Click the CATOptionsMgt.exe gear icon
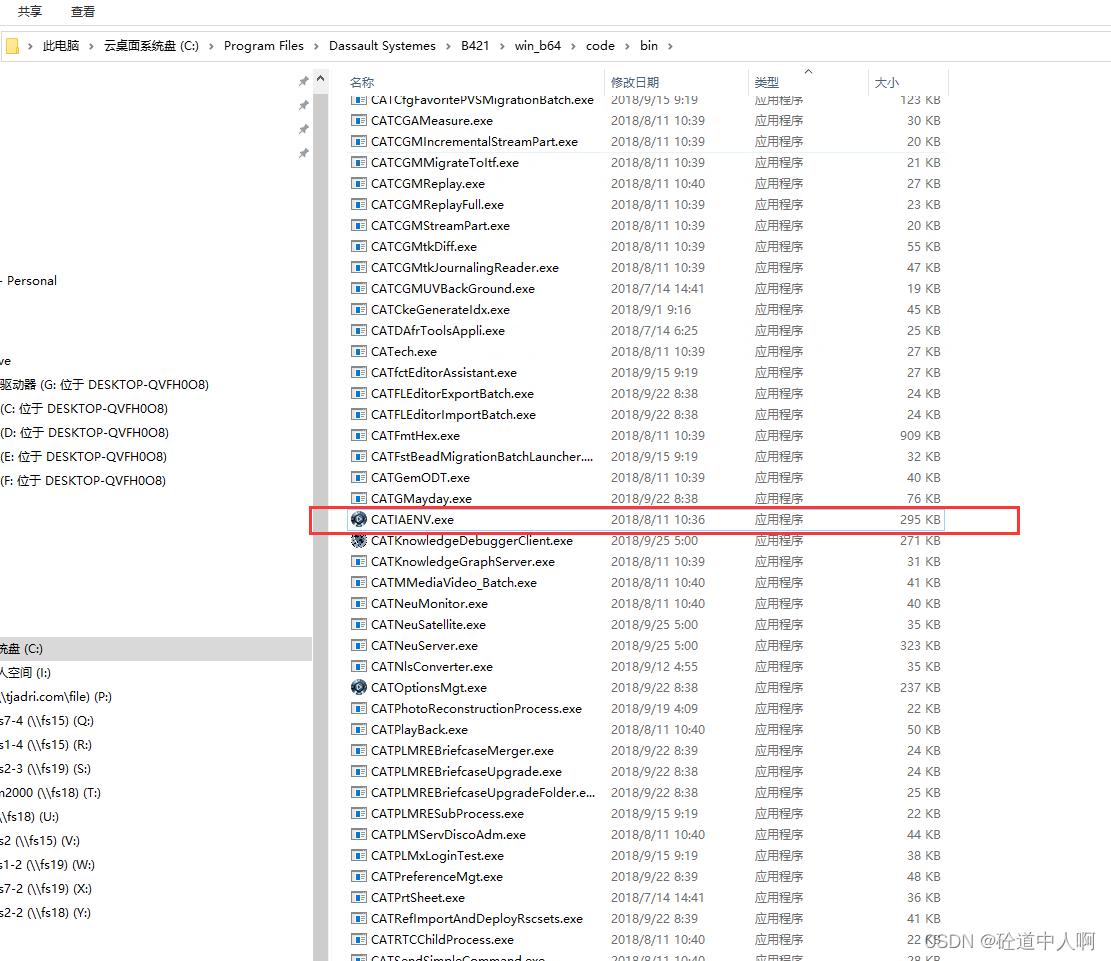 [359, 687]
